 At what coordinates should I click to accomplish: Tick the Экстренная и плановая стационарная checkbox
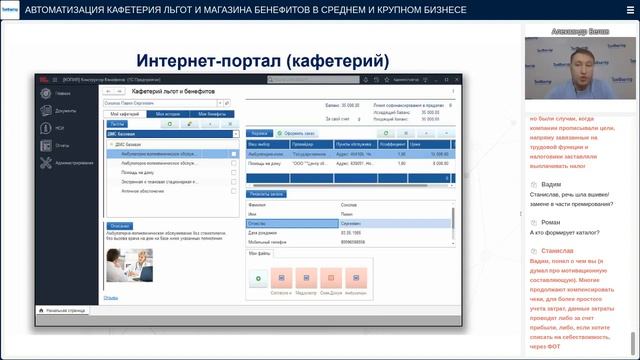(x=234, y=182)
